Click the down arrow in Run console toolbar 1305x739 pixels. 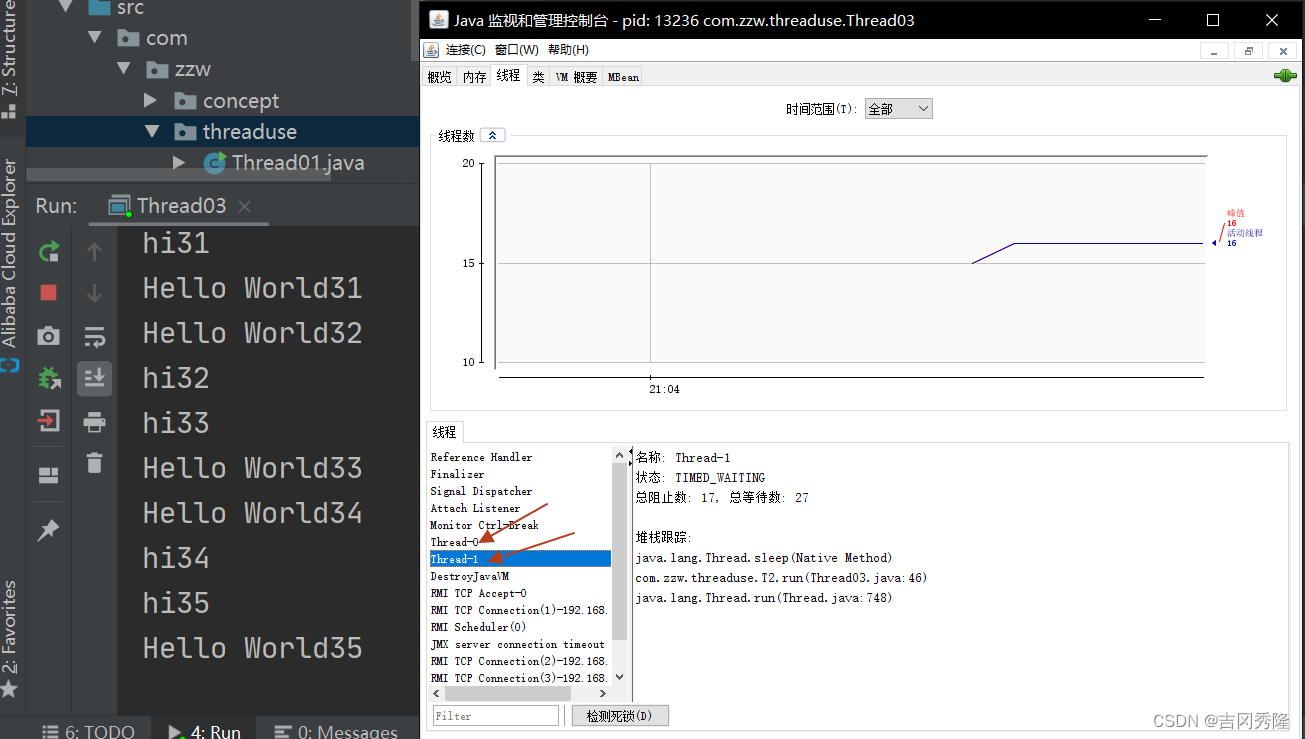94,293
